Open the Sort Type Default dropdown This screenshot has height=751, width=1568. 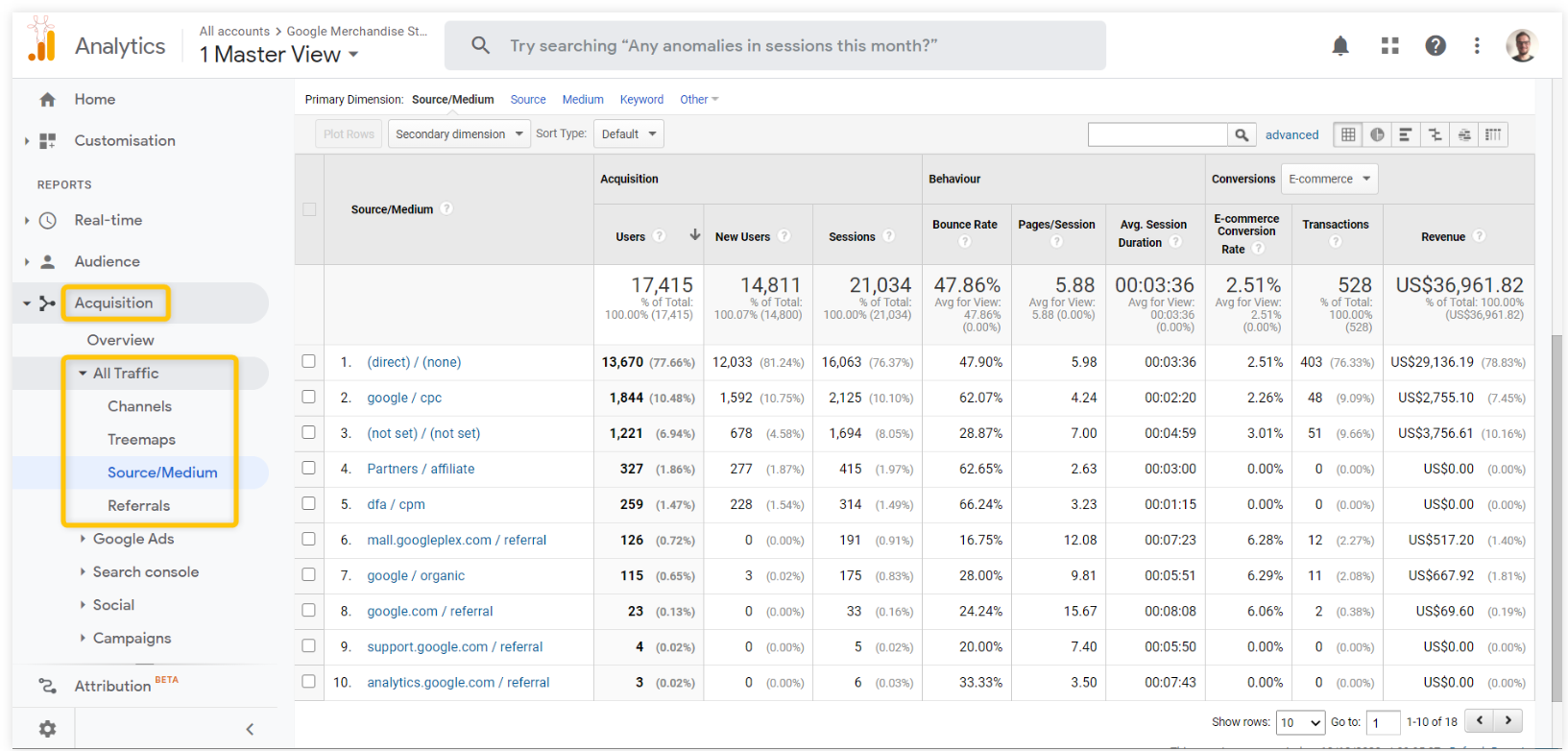click(629, 134)
